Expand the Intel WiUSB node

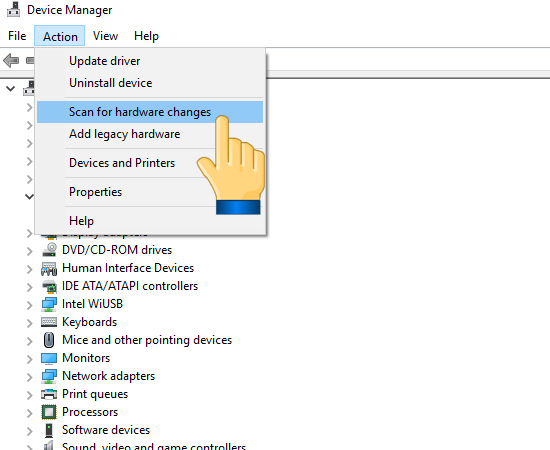29,304
